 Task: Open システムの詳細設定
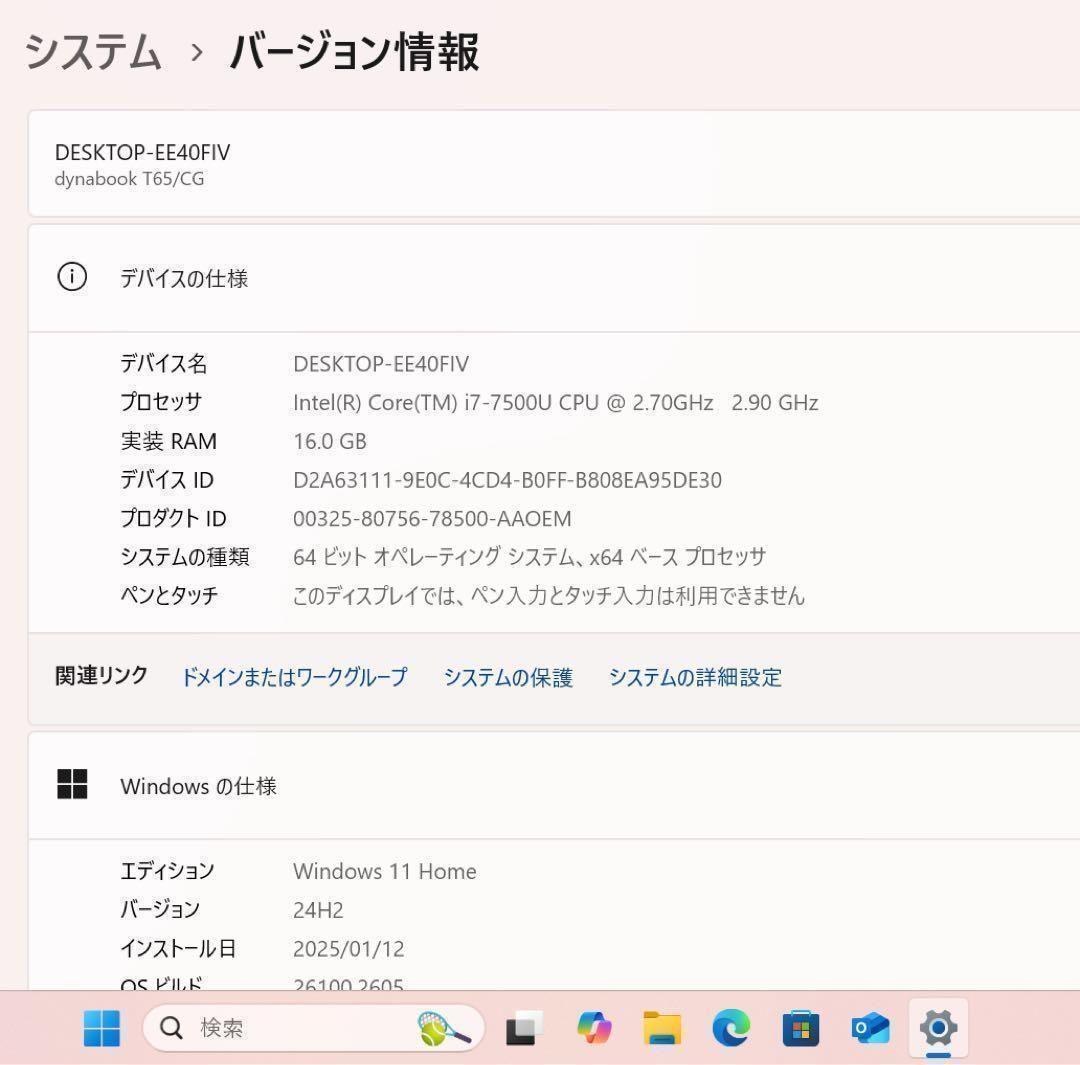(696, 677)
